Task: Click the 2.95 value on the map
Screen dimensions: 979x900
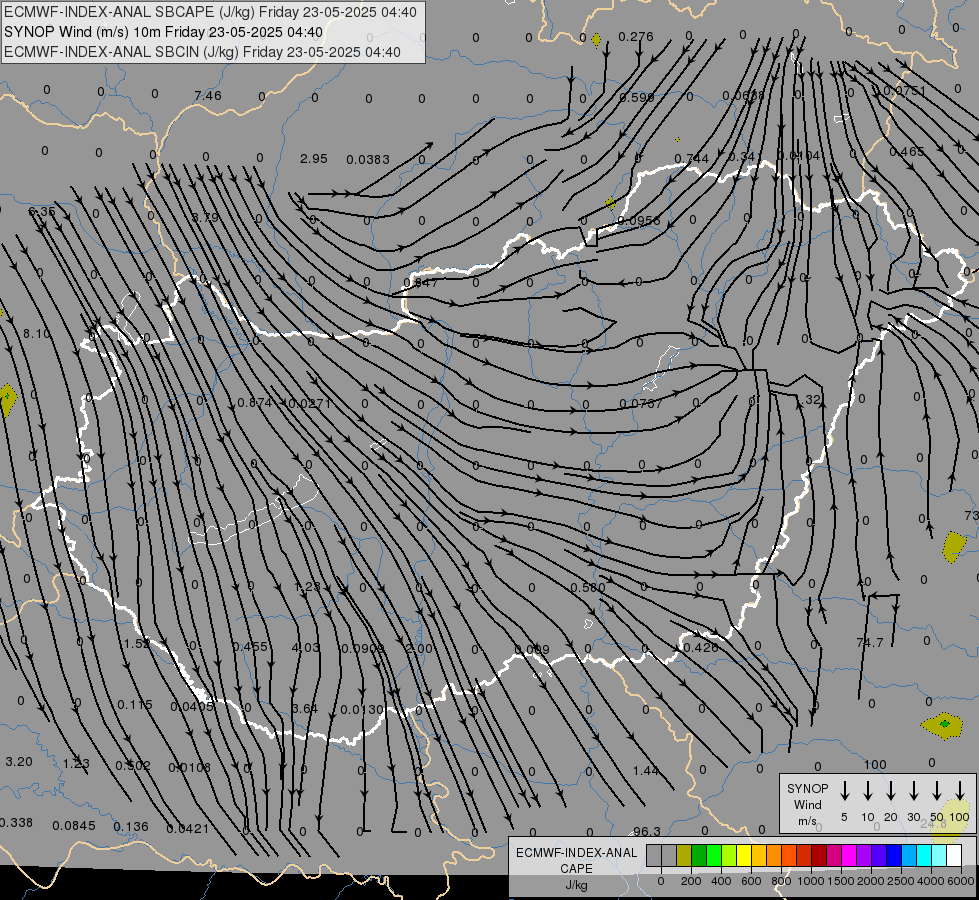Action: pos(313,159)
